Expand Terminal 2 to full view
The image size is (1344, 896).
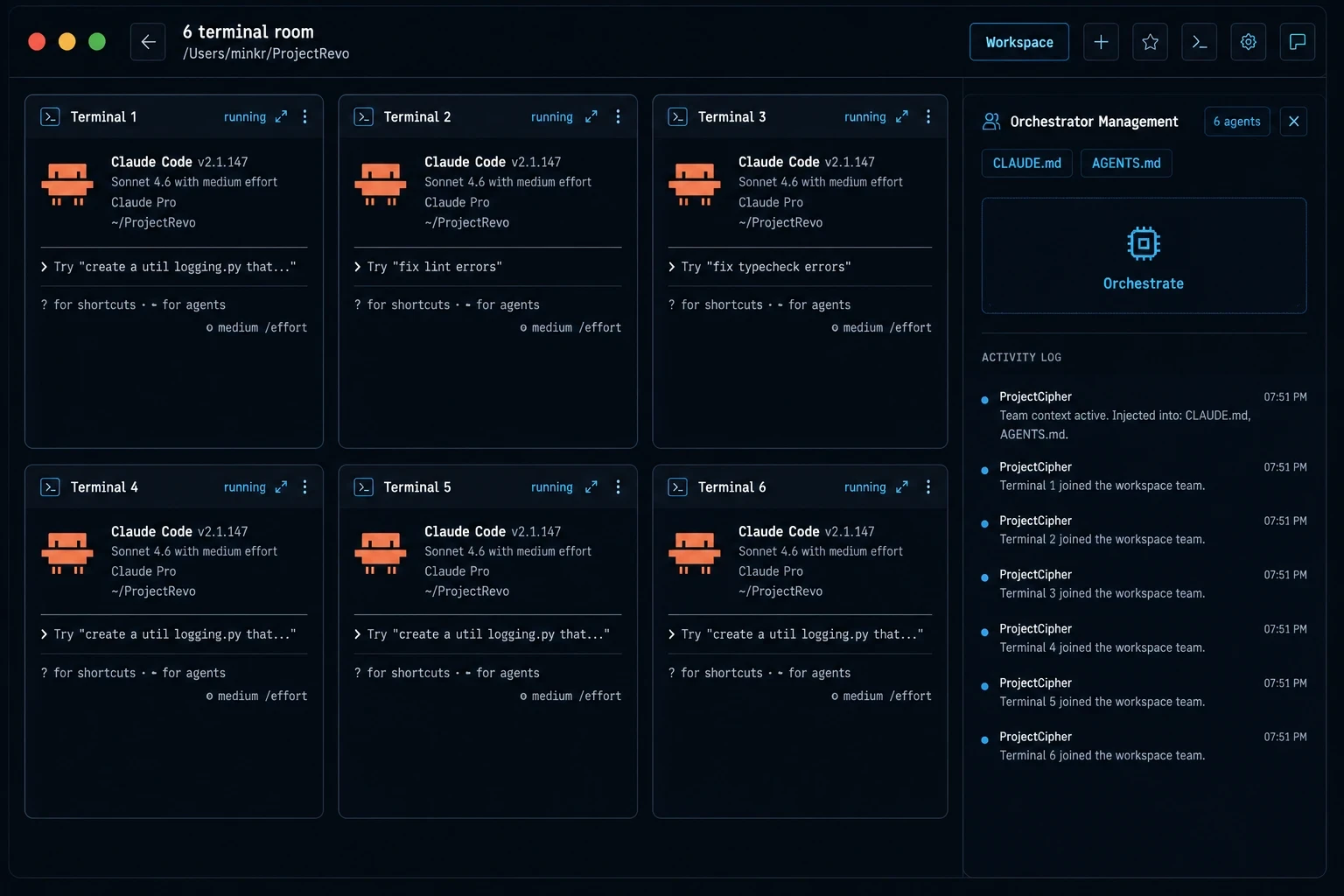pos(591,116)
